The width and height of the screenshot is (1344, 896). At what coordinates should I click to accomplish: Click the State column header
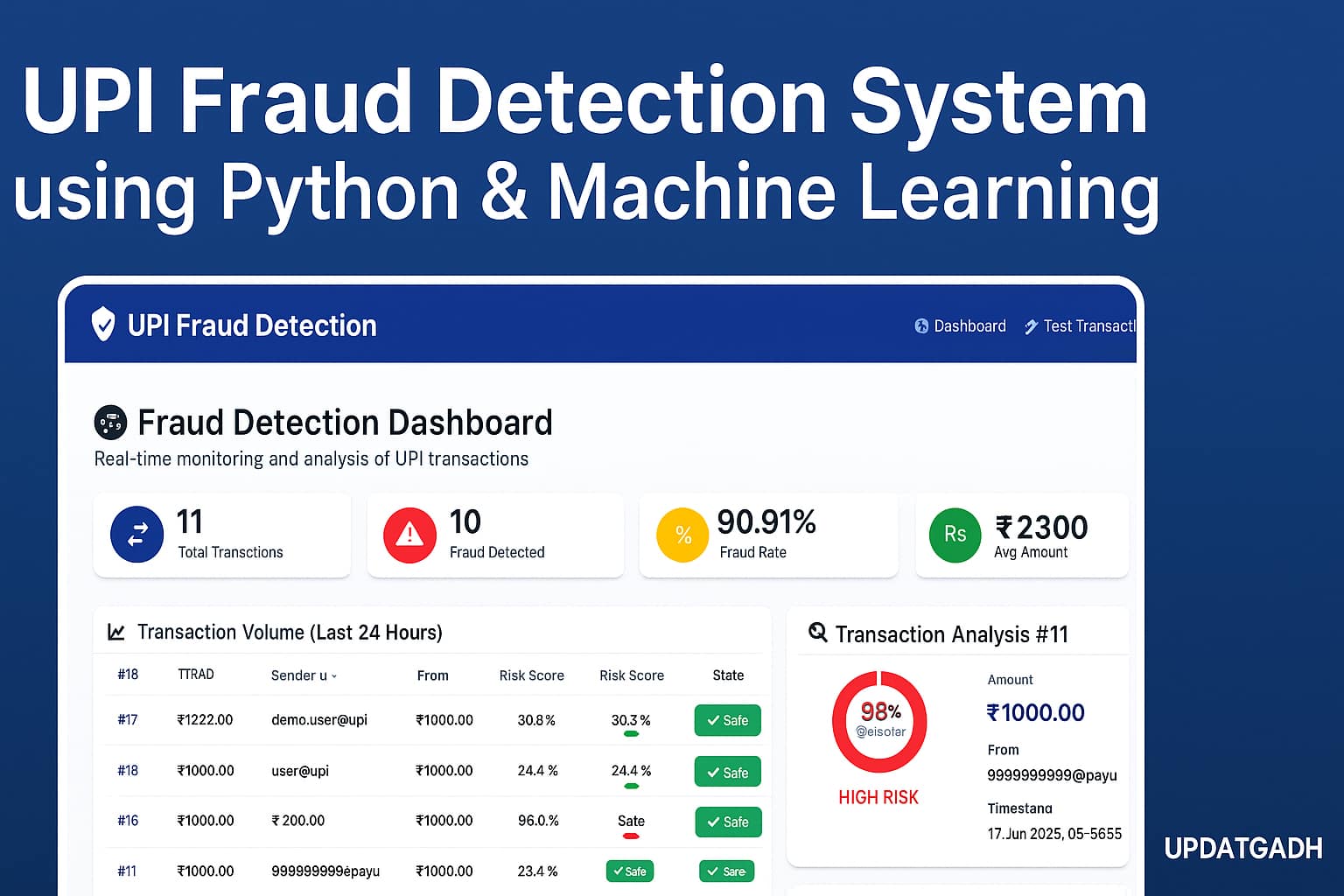727,675
